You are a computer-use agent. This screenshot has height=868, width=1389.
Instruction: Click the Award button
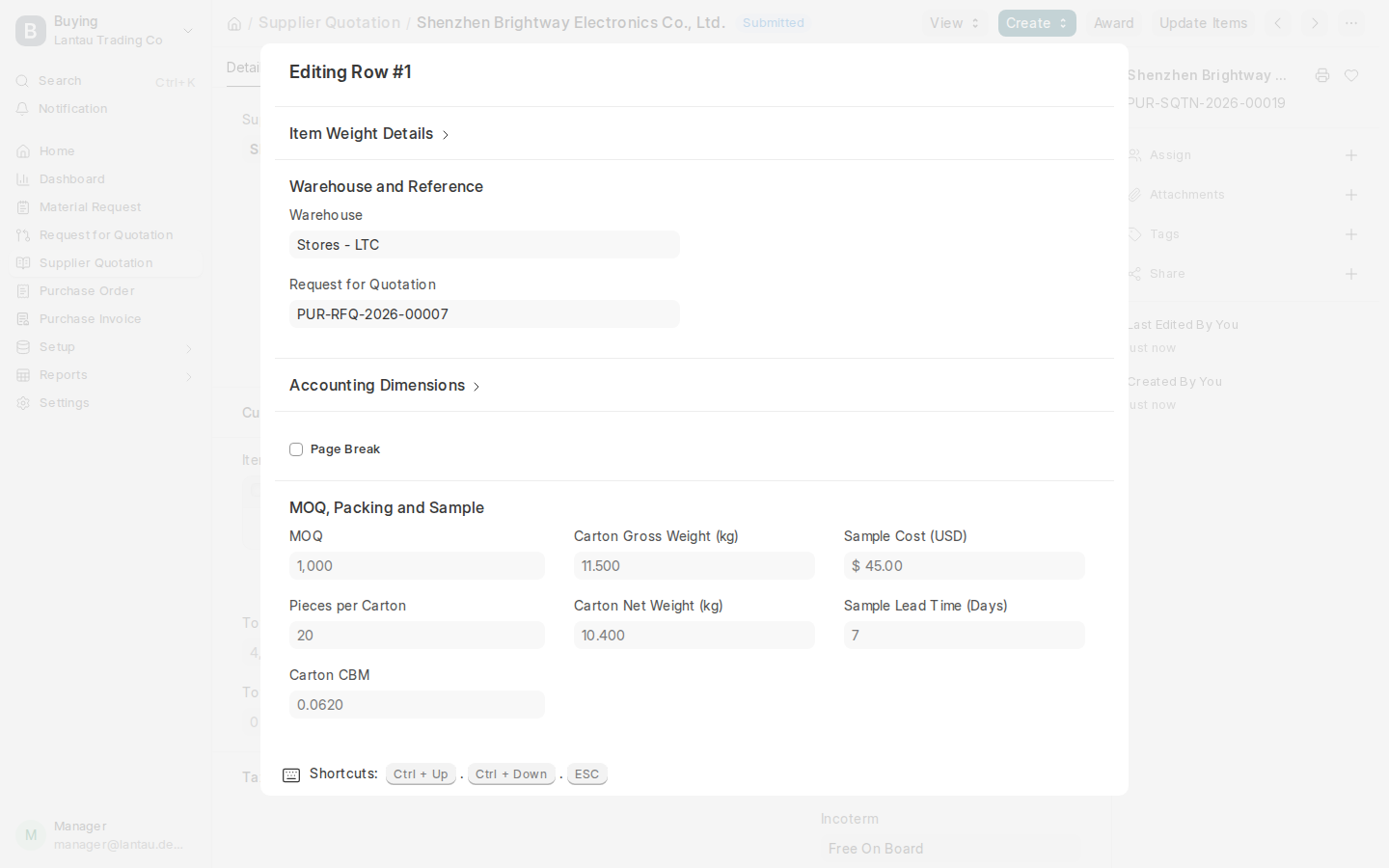pyautogui.click(x=1114, y=23)
